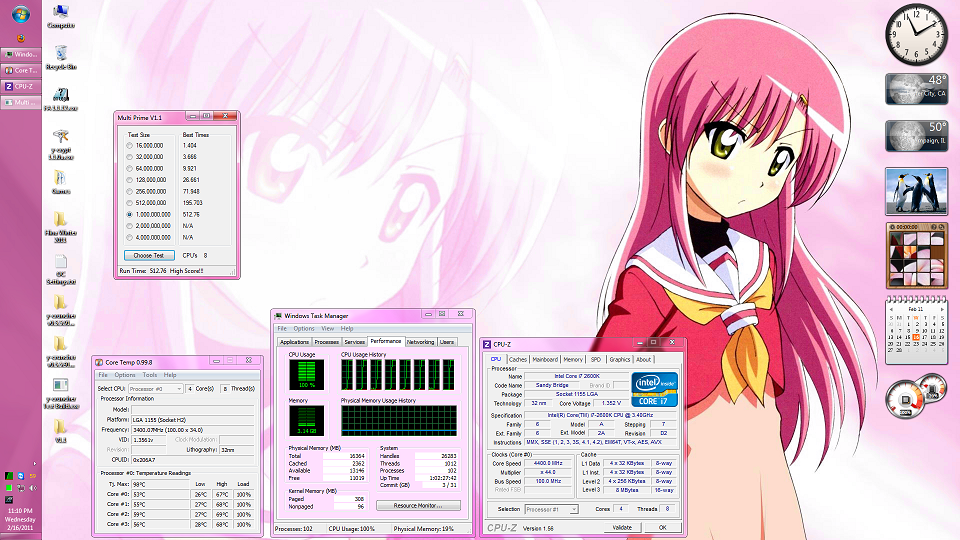The width and height of the screenshot is (960, 540).
Task: Open Recycle Bin desktop icon
Action: pos(61,53)
